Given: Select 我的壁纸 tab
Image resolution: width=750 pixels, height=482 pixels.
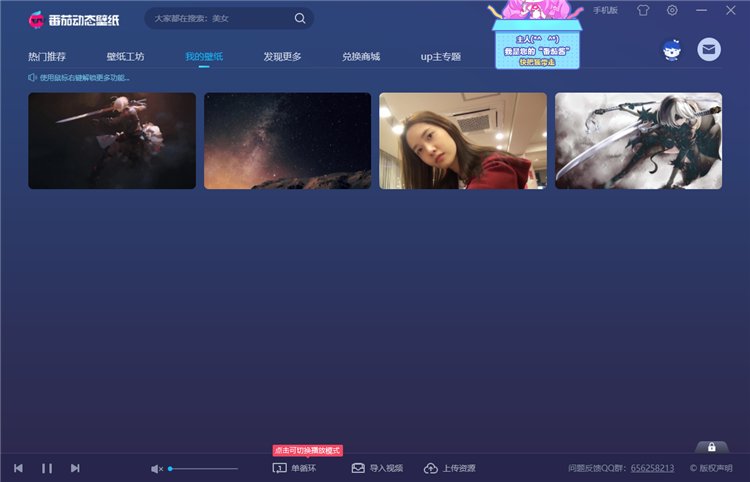Looking at the screenshot, I should pyautogui.click(x=204, y=56).
